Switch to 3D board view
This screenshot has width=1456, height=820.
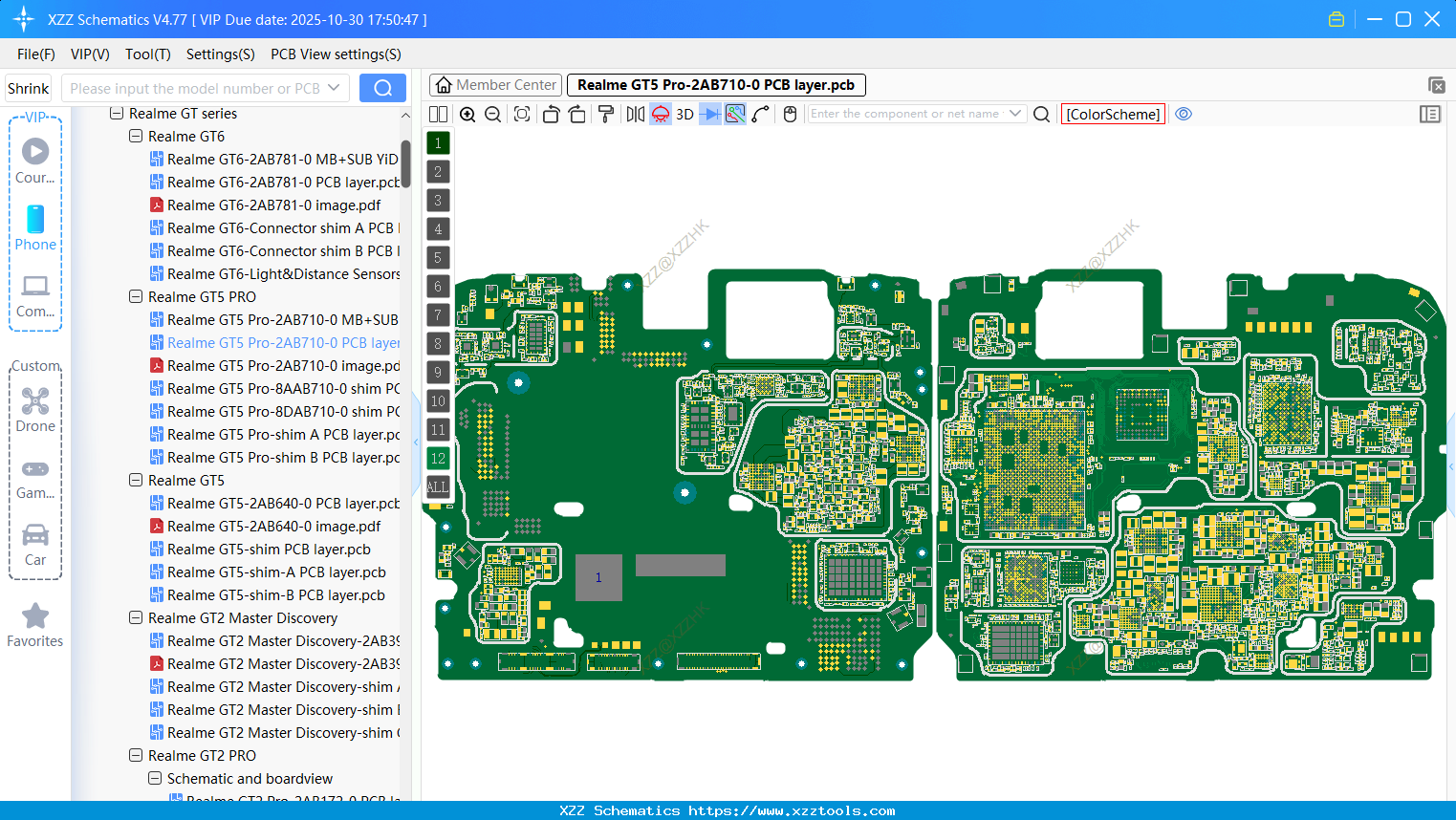pyautogui.click(x=685, y=114)
